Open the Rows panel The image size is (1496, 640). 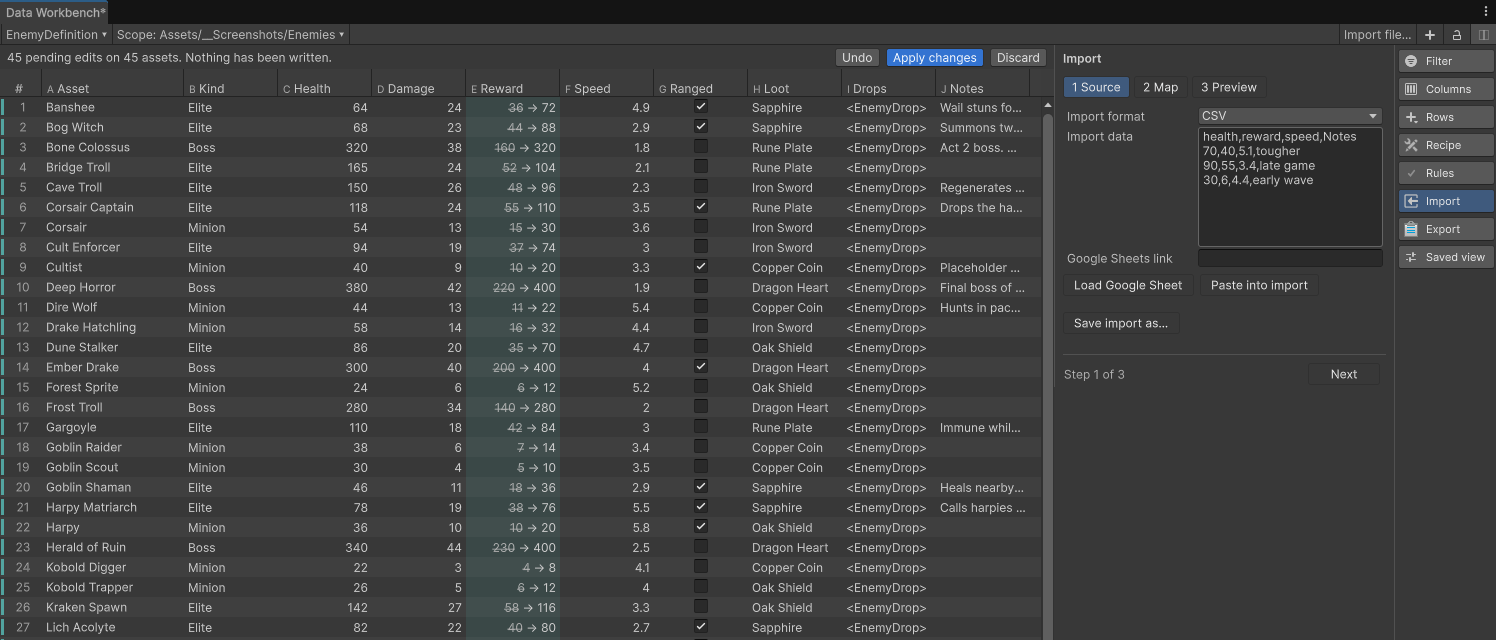coord(1445,117)
